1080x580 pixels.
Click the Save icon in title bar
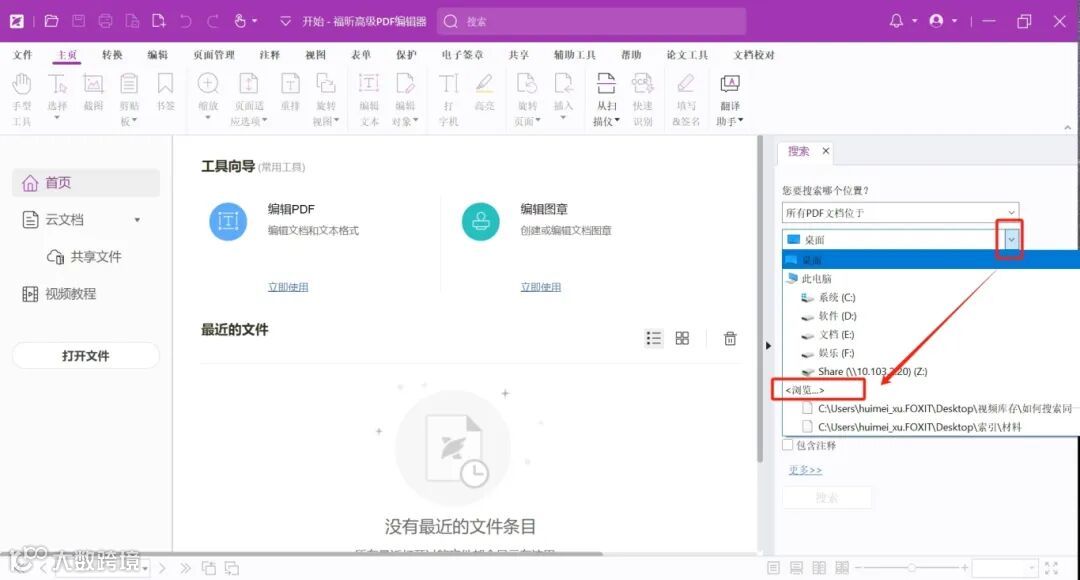(79, 21)
